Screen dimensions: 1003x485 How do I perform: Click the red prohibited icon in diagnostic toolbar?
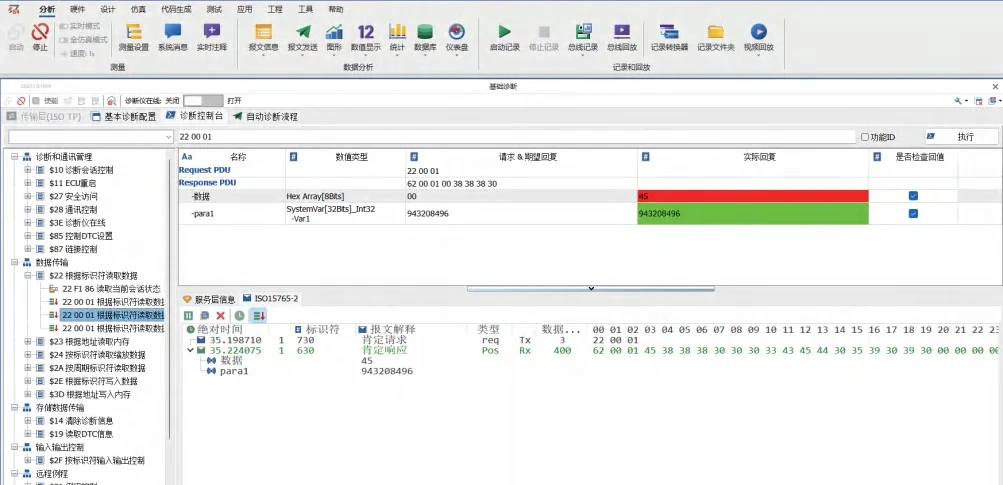coord(21,100)
